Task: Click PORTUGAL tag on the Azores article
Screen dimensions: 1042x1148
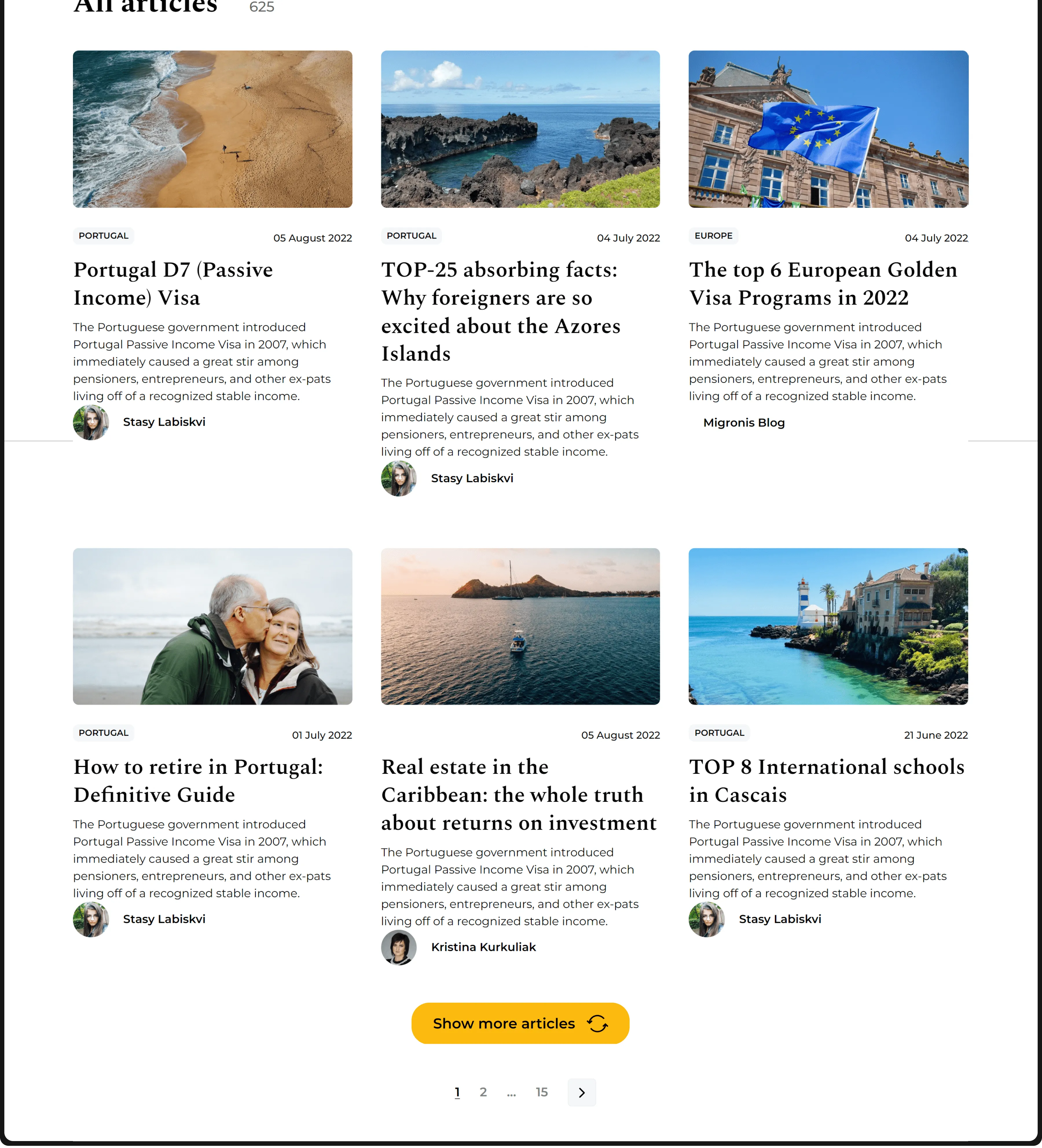Action: (x=411, y=236)
